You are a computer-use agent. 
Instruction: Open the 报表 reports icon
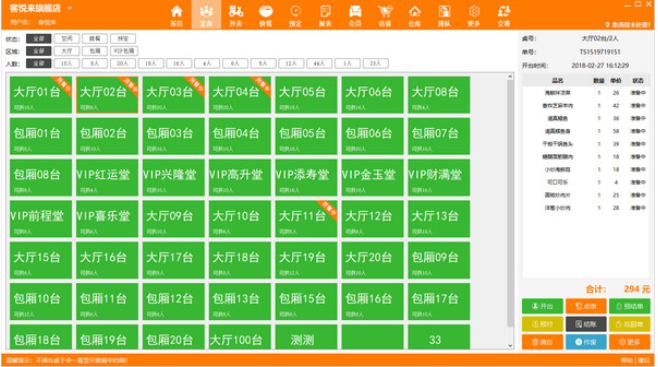coord(325,15)
